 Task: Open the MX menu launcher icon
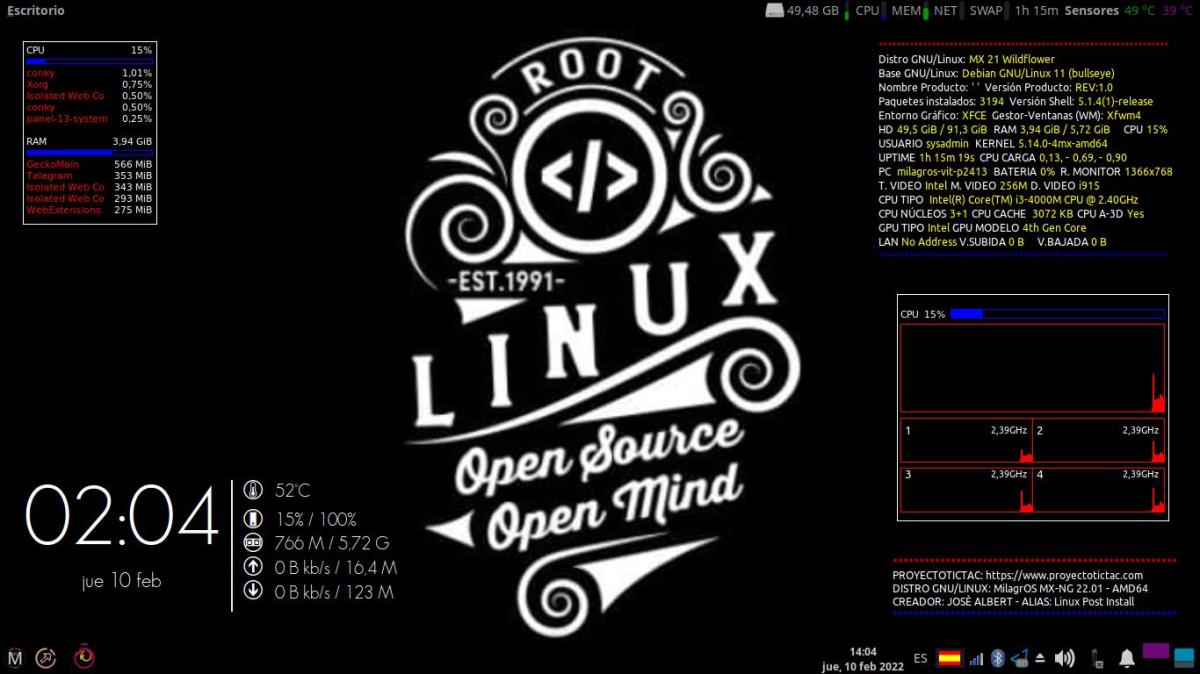15,657
